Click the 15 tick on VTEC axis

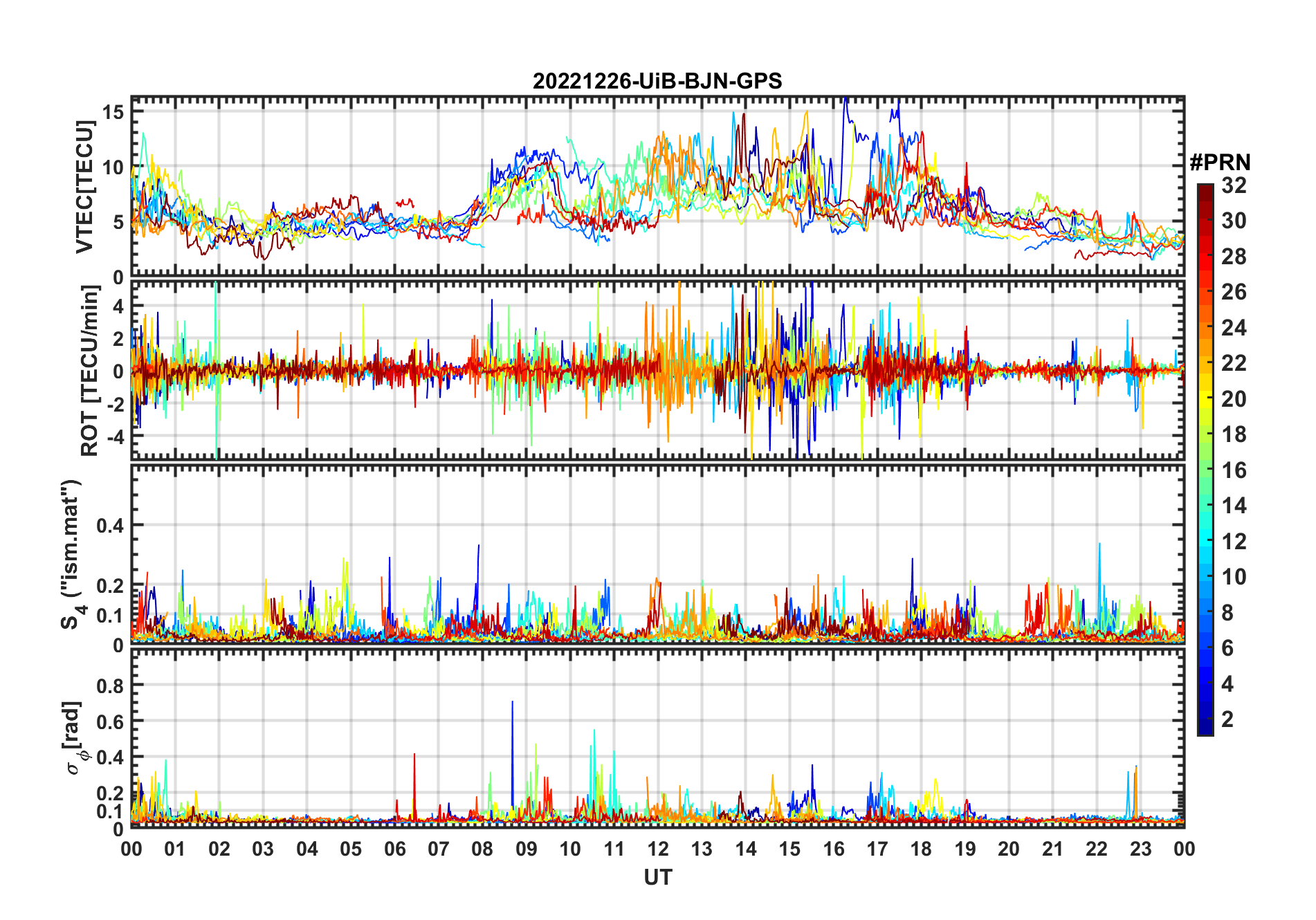pos(113,111)
